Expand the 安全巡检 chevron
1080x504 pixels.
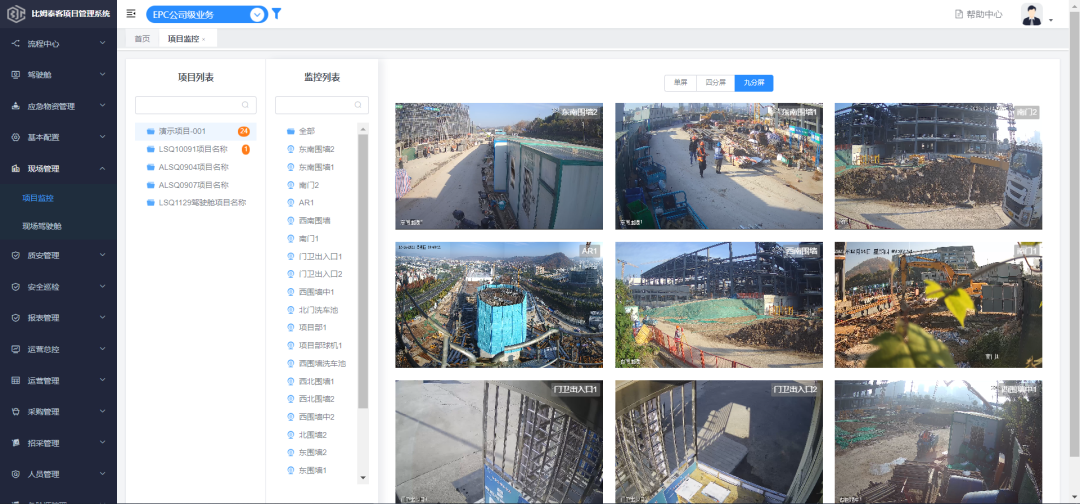click(x=103, y=286)
